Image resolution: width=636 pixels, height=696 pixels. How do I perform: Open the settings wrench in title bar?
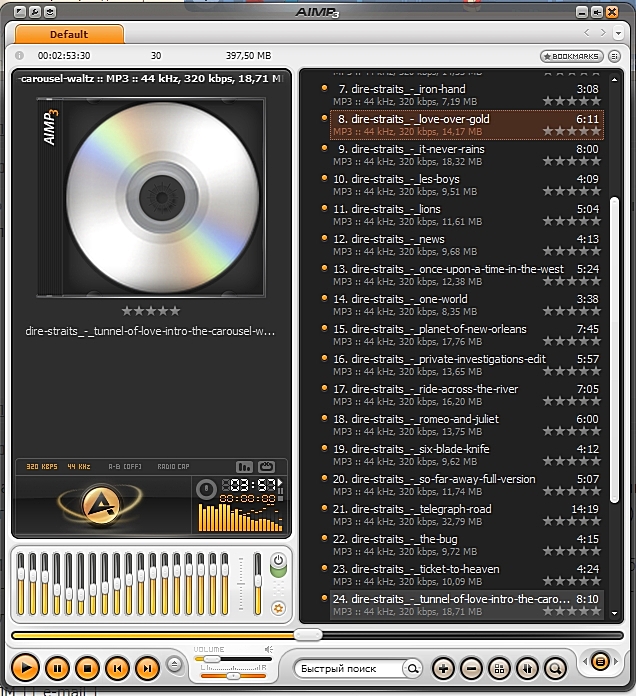[35, 12]
